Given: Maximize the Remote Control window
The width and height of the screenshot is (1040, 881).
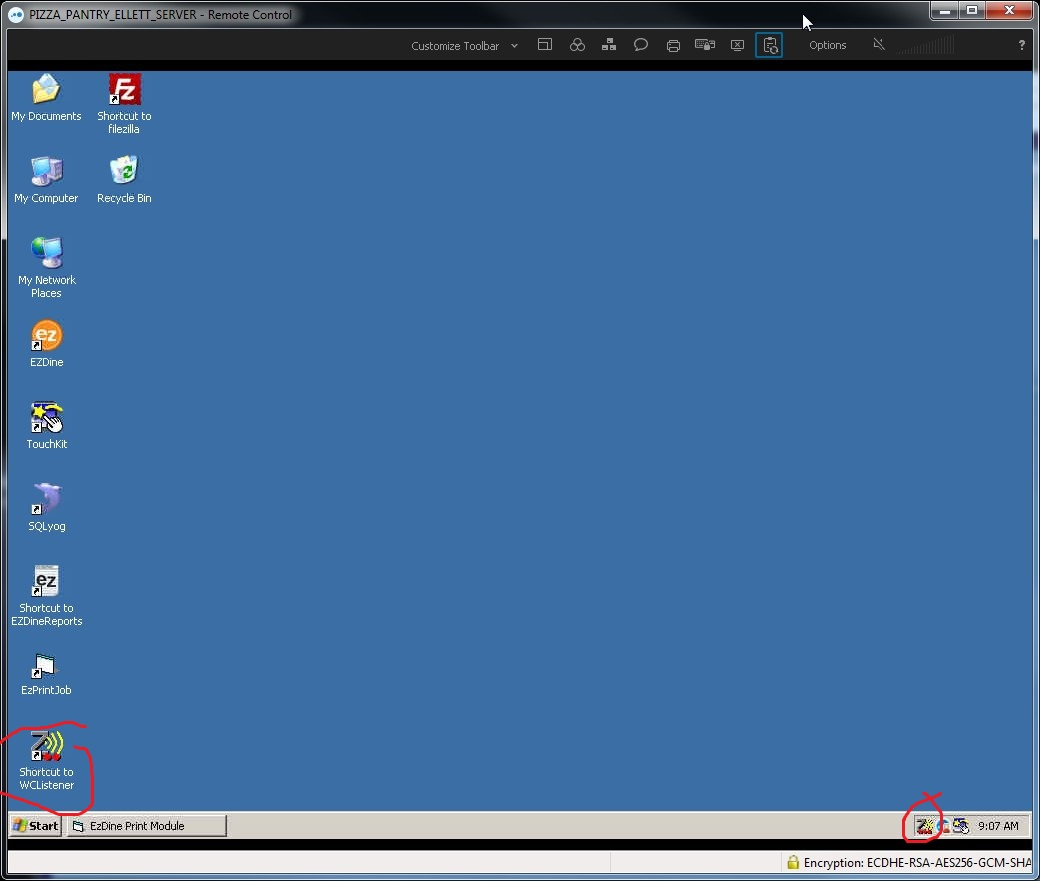Looking at the screenshot, I should tap(972, 11).
